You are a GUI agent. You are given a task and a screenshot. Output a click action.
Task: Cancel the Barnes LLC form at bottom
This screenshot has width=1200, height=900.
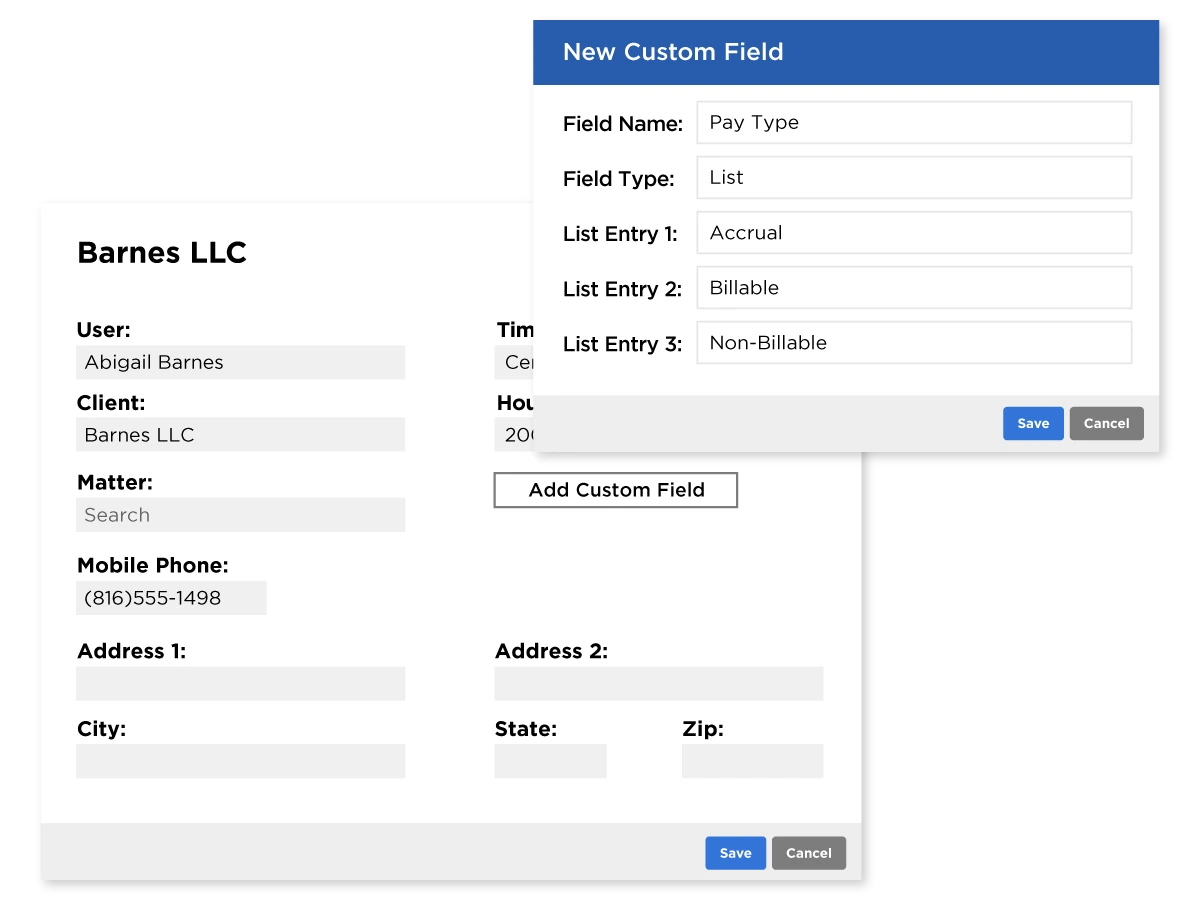[808, 853]
